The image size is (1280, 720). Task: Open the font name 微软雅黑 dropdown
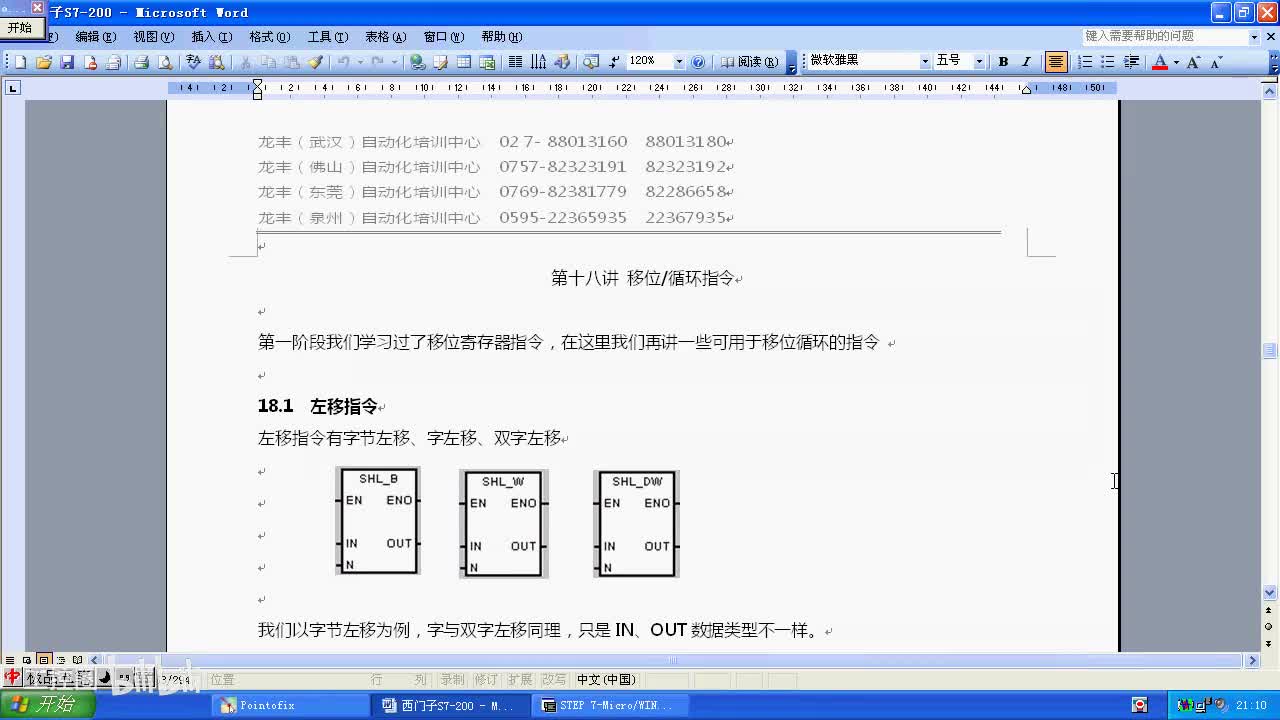tap(925, 62)
